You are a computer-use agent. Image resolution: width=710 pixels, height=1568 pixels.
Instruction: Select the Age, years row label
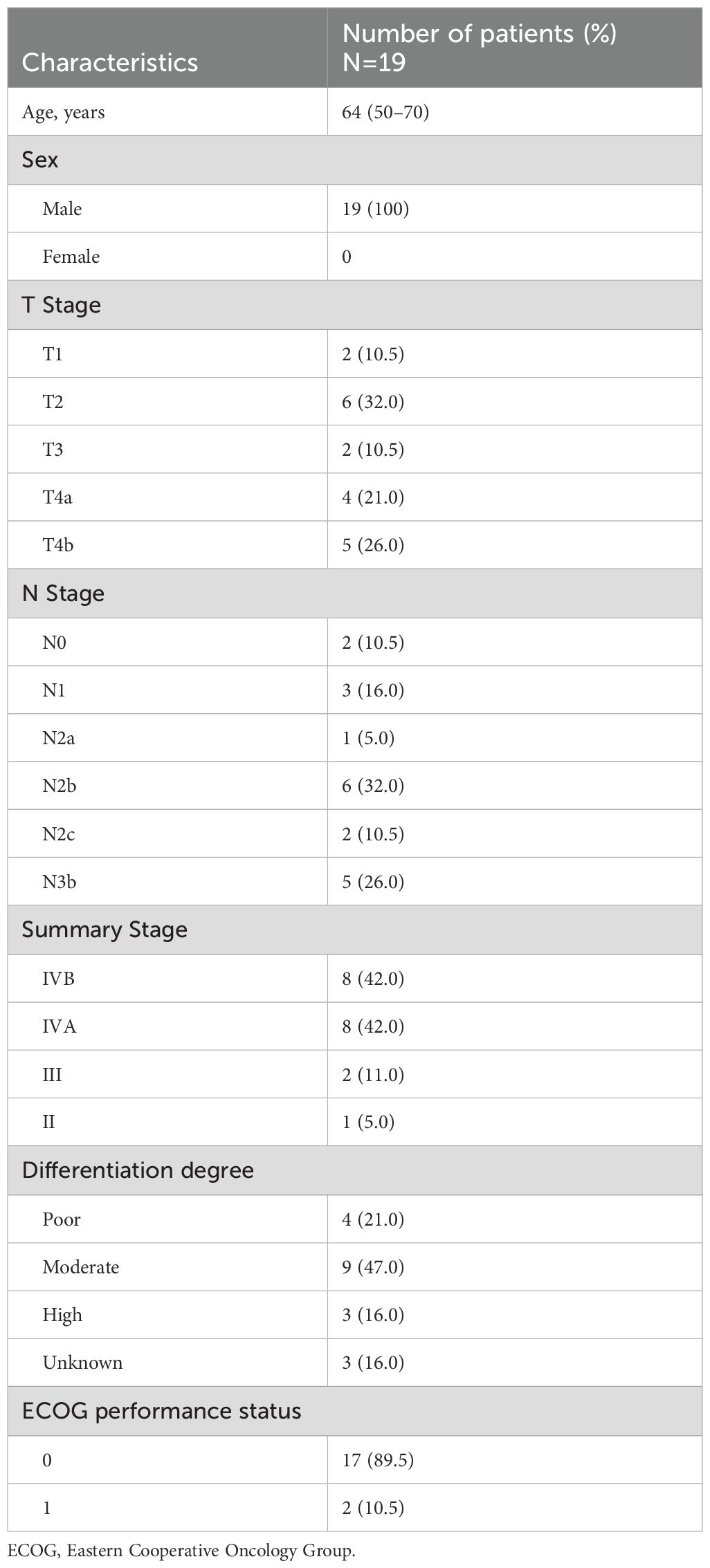[x=64, y=112]
